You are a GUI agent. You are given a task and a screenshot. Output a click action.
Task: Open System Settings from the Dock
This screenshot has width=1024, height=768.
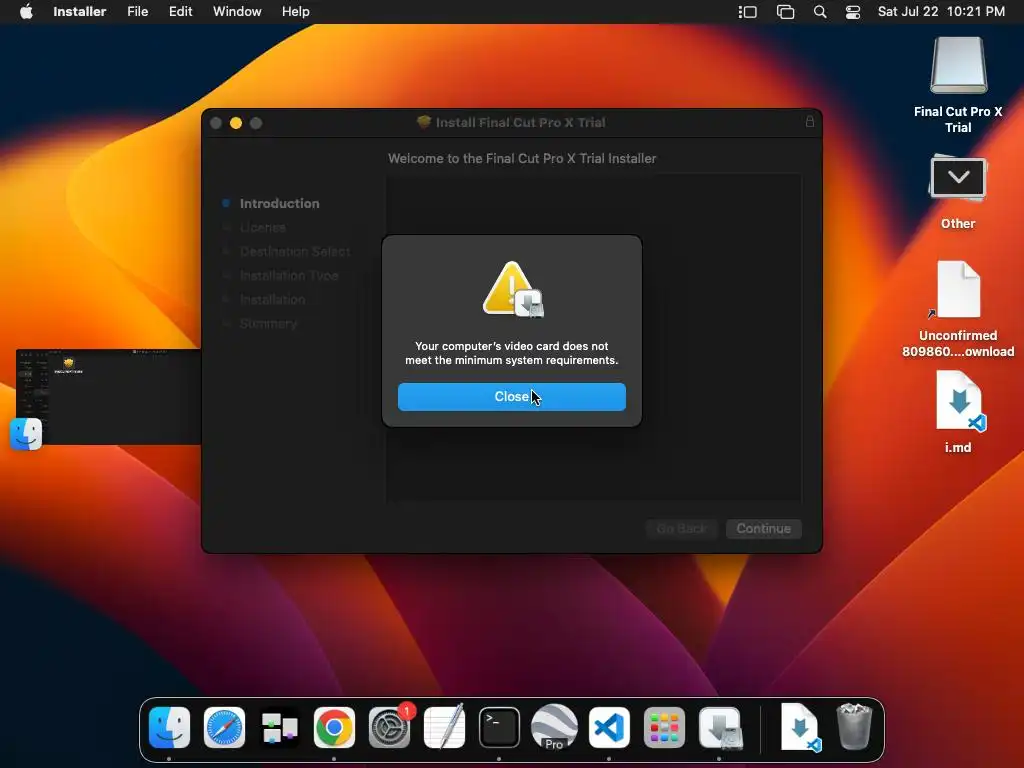(389, 727)
